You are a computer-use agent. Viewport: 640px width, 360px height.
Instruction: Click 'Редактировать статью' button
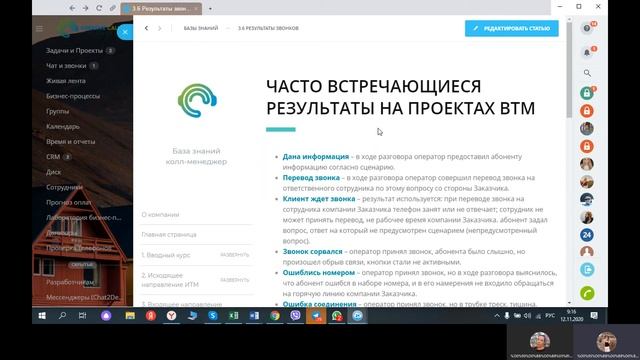[511, 29]
